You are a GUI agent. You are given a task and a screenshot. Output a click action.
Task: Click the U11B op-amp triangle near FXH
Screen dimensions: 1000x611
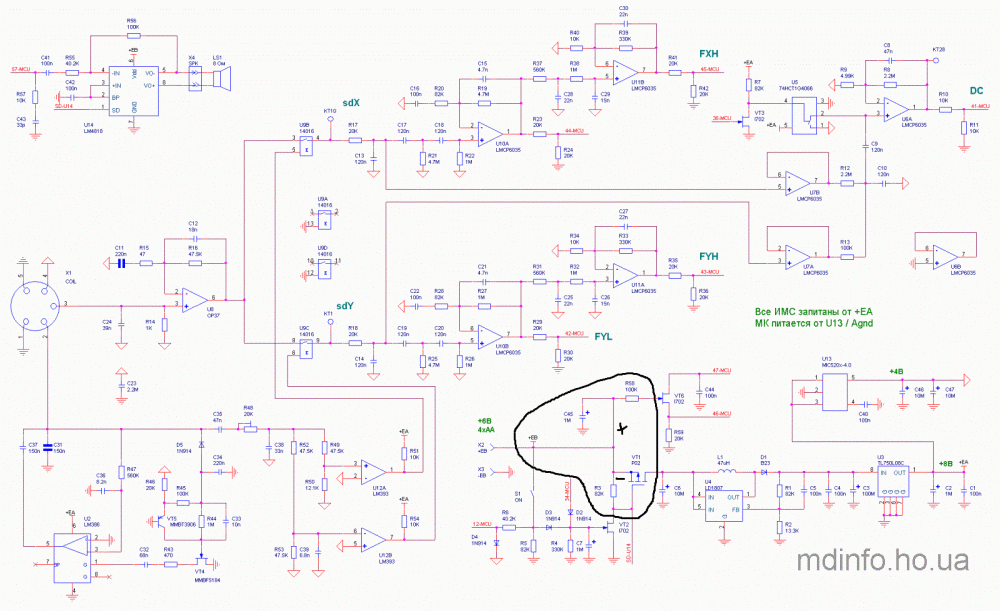[625, 73]
